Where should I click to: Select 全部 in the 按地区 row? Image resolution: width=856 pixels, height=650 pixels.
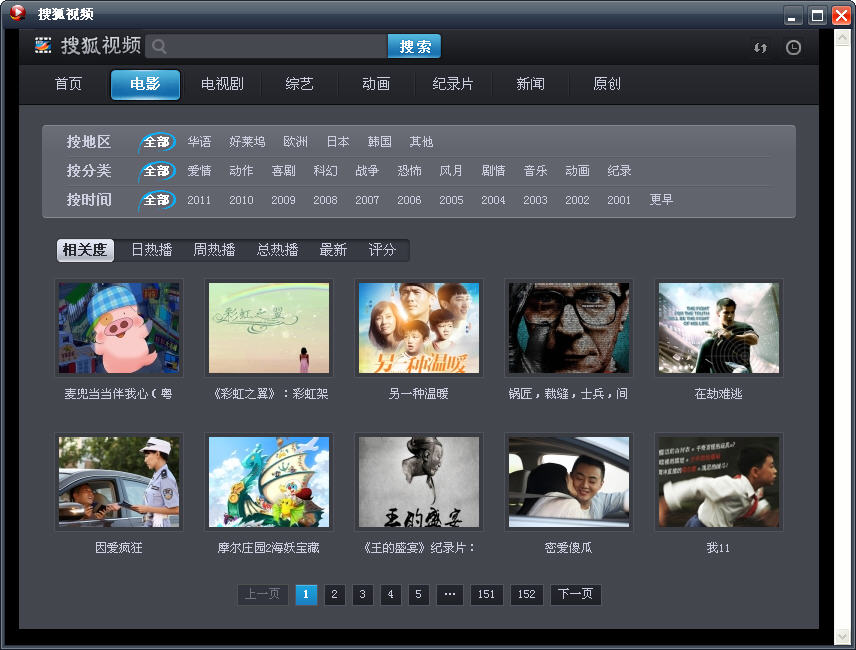click(157, 142)
